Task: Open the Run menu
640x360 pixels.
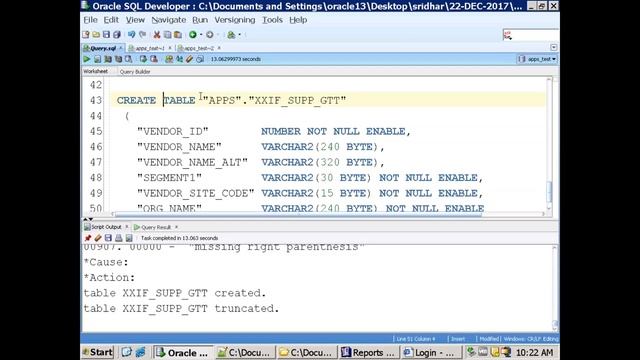Action: pyautogui.click(x=200, y=20)
